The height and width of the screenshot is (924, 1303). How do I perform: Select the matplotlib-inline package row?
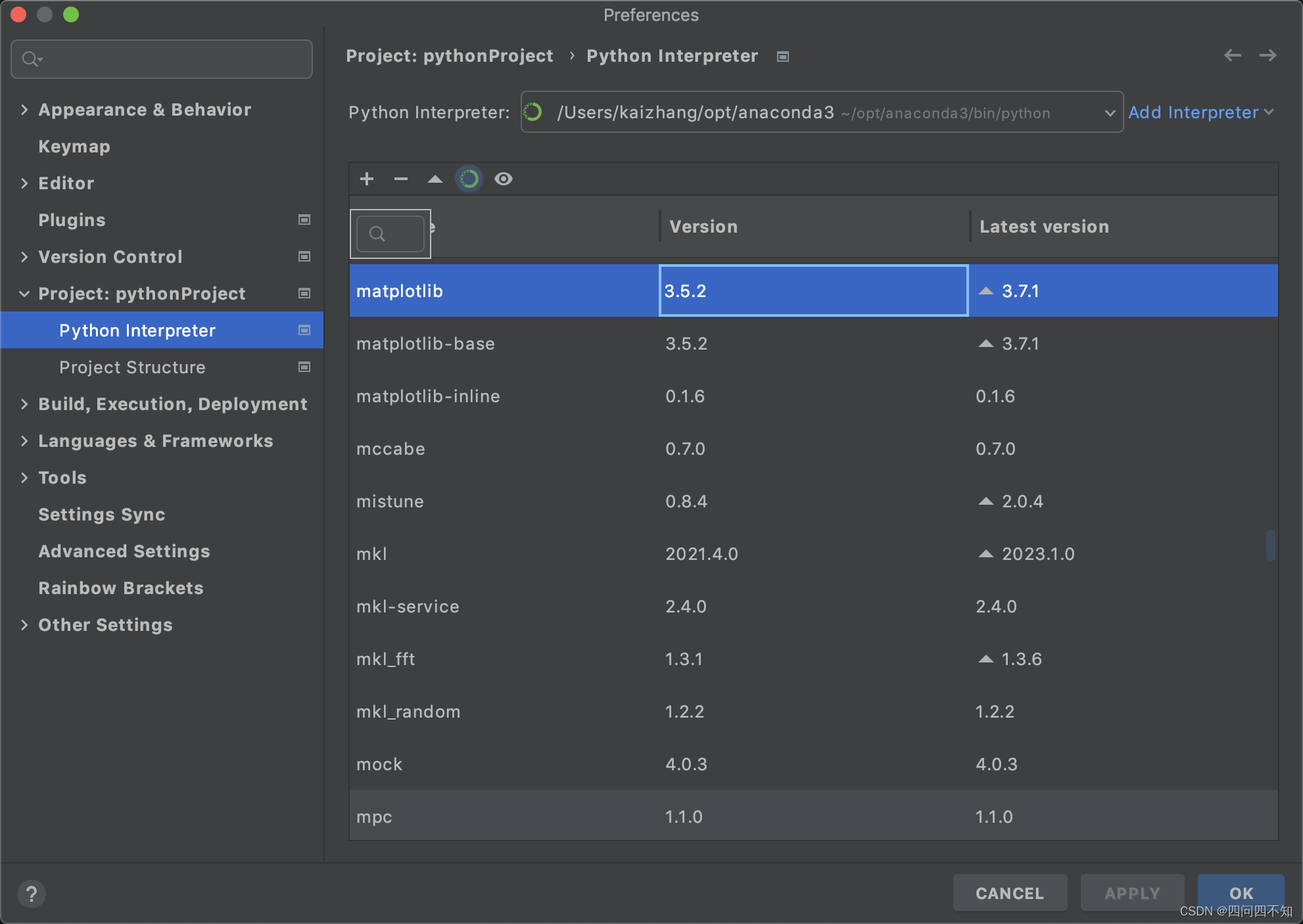point(814,396)
